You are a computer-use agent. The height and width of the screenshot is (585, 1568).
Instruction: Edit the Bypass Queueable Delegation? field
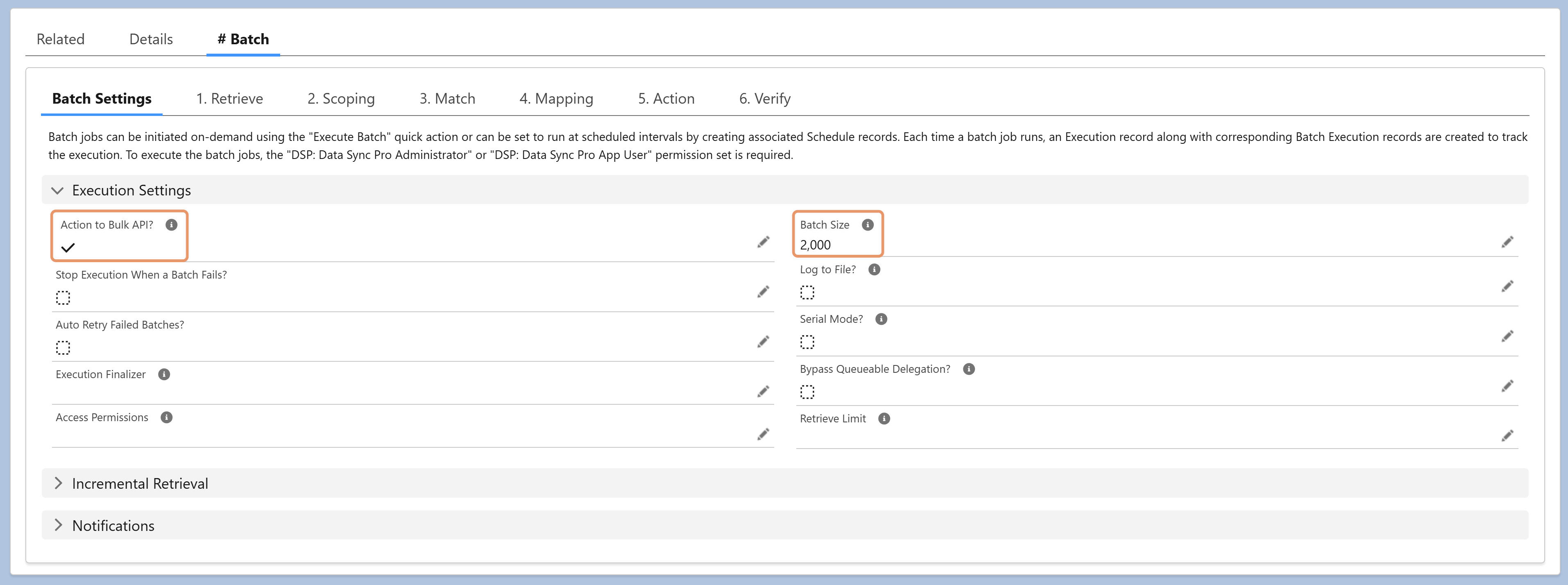1508,386
